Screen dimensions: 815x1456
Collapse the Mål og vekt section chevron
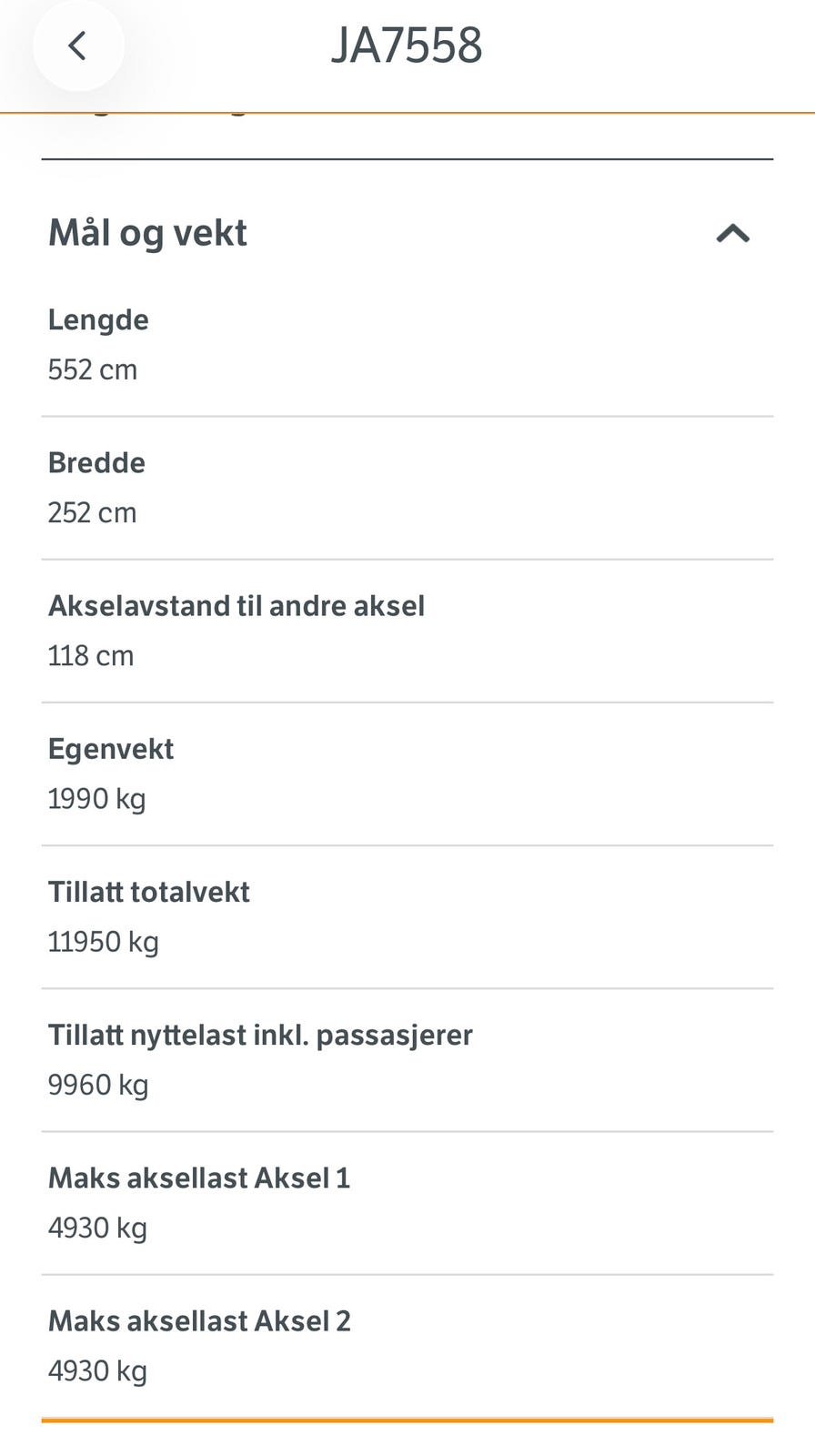[x=733, y=234]
